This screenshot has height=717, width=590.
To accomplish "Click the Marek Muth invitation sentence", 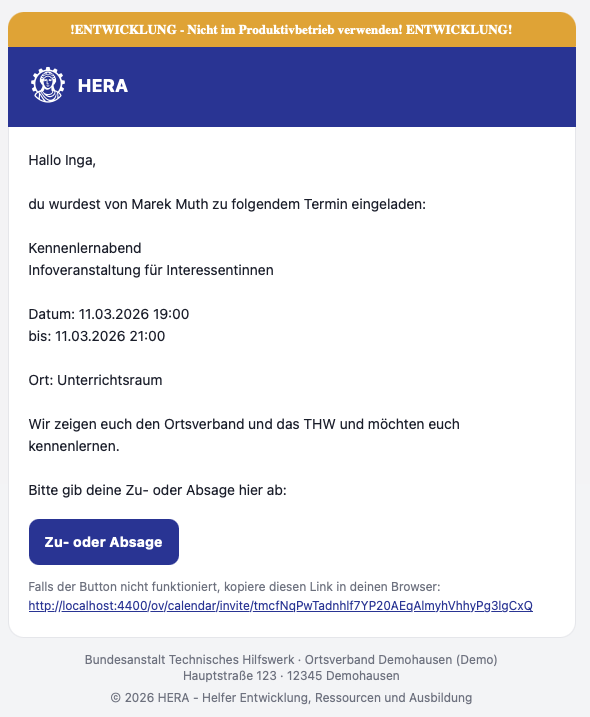I will coord(227,204).
